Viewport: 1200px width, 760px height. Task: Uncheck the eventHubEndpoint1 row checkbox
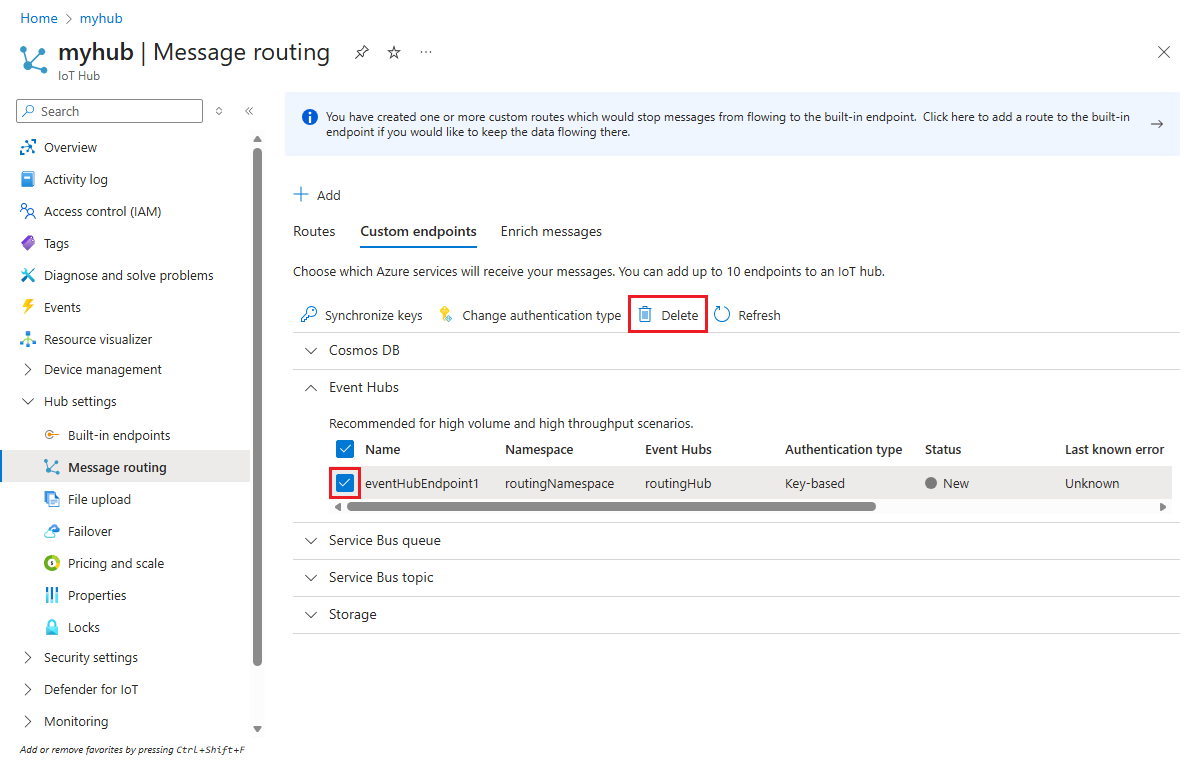tap(345, 483)
